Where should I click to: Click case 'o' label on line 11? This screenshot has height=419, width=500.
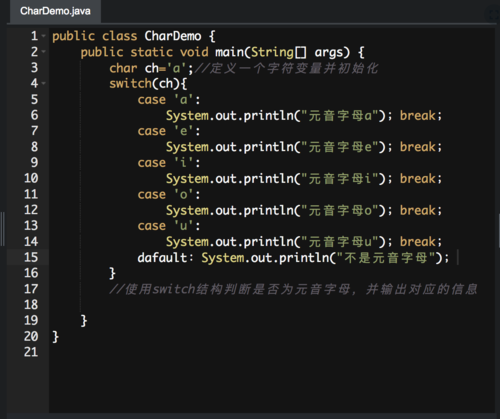pyautogui.click(x=169, y=194)
